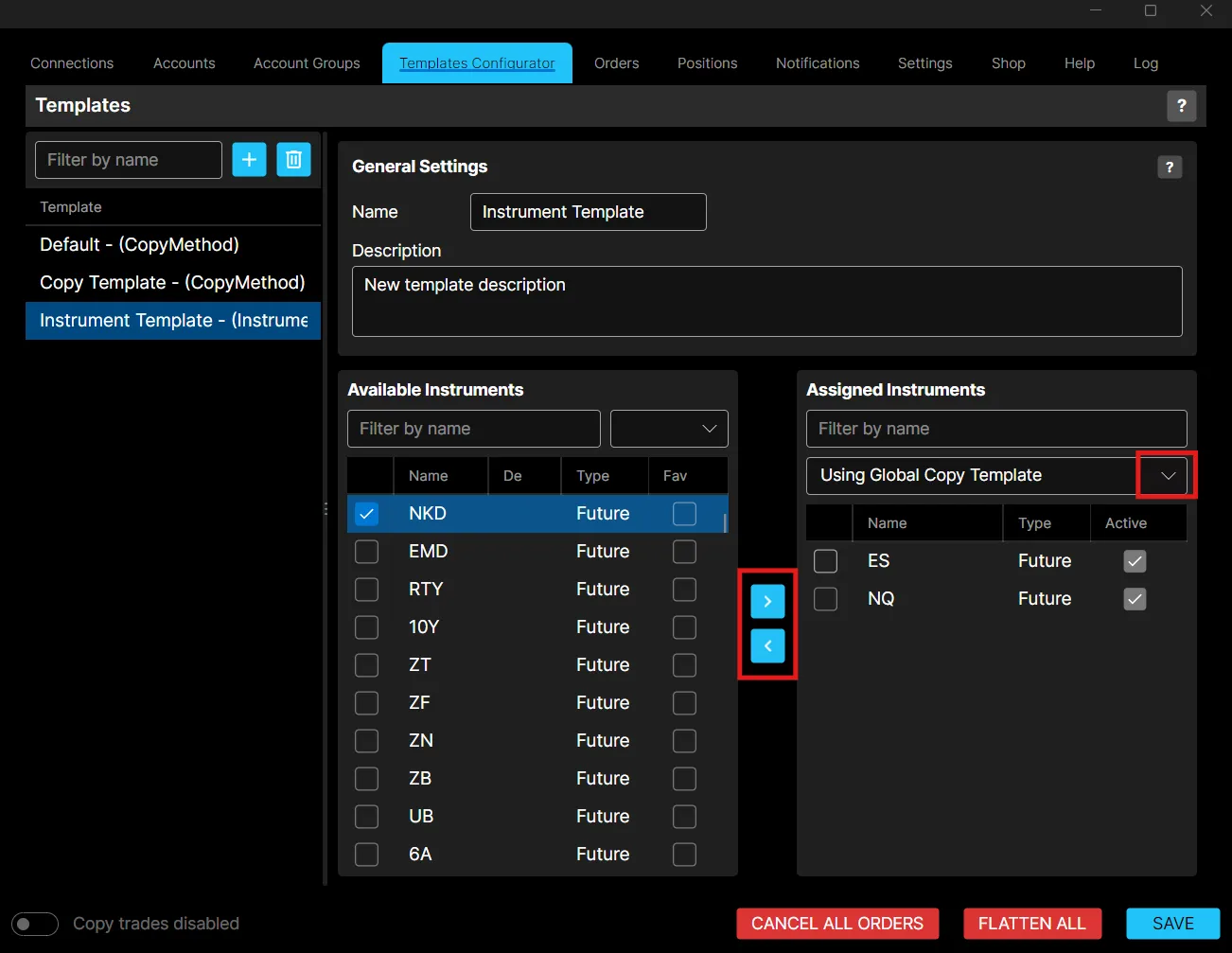
Task: Focus Assigned Instruments filter field
Action: coord(996,429)
